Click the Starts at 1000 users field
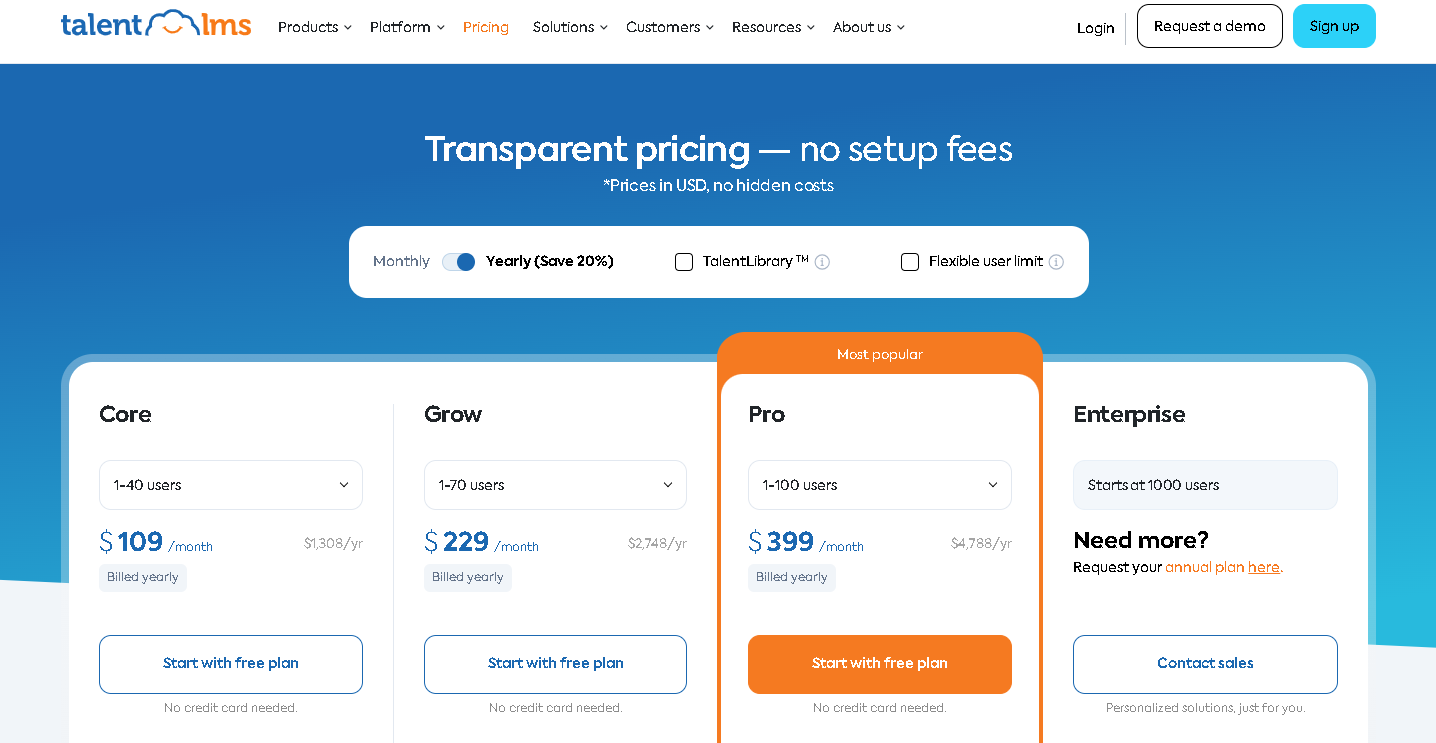 tap(1205, 485)
